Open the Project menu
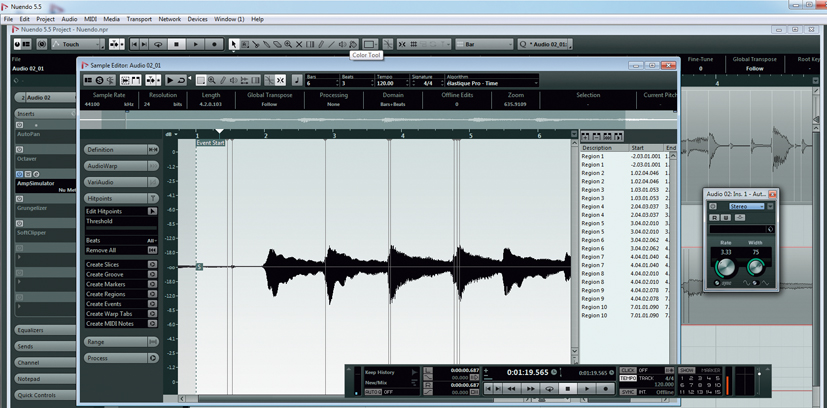This screenshot has width=827, height=408. pyautogui.click(x=45, y=19)
